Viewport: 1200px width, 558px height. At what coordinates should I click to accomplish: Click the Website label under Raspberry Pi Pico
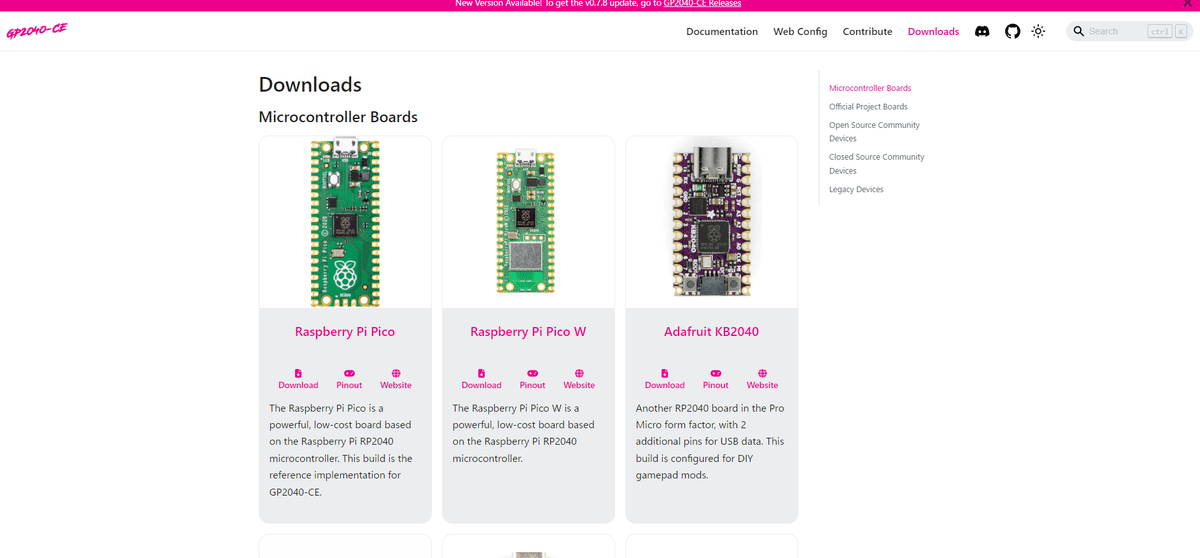tap(396, 385)
